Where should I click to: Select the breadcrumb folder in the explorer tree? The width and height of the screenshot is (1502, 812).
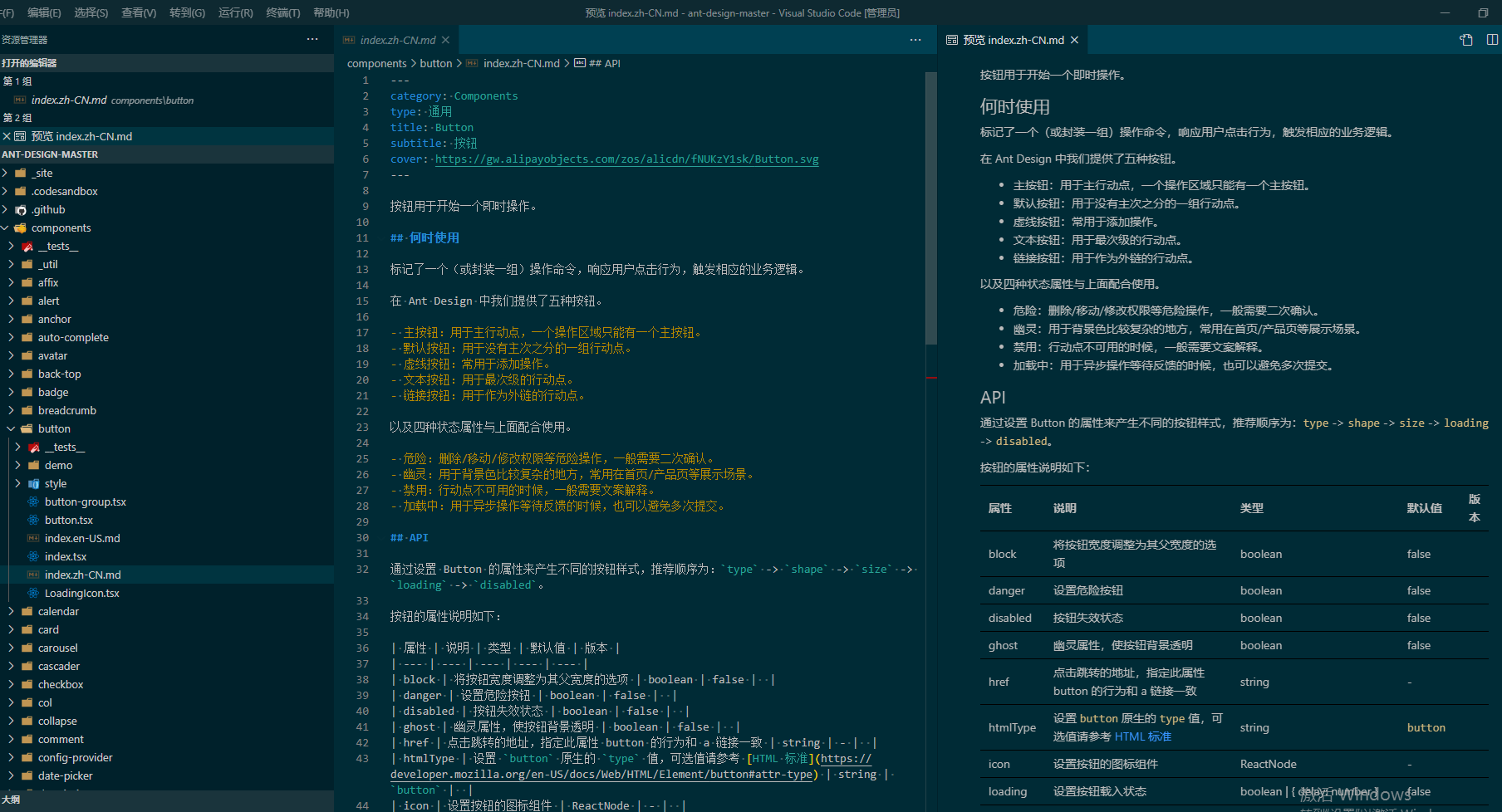(167, 411)
